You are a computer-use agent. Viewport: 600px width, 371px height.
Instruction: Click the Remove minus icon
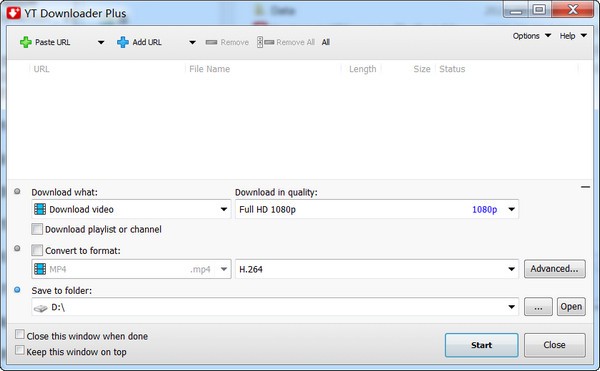[211, 42]
